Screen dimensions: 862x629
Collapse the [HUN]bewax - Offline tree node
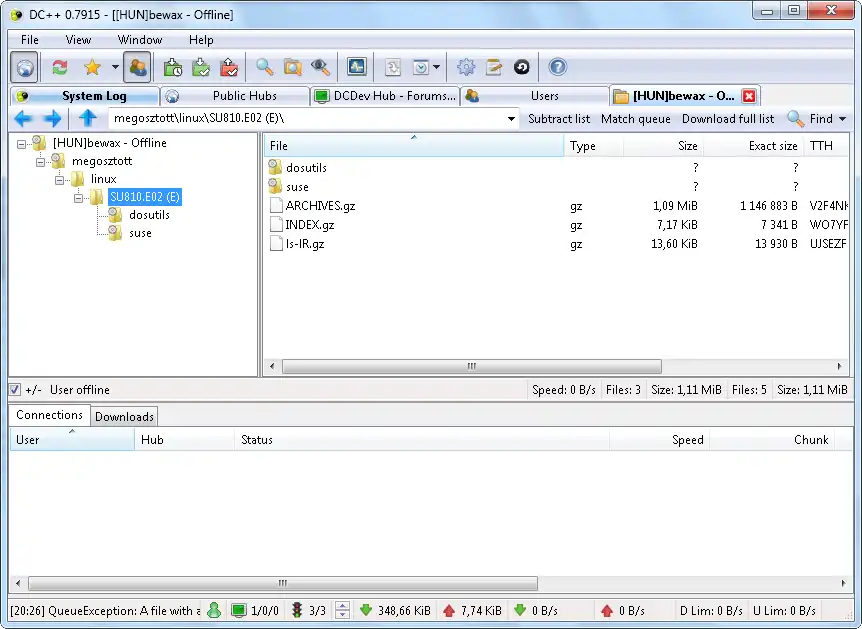21,144
